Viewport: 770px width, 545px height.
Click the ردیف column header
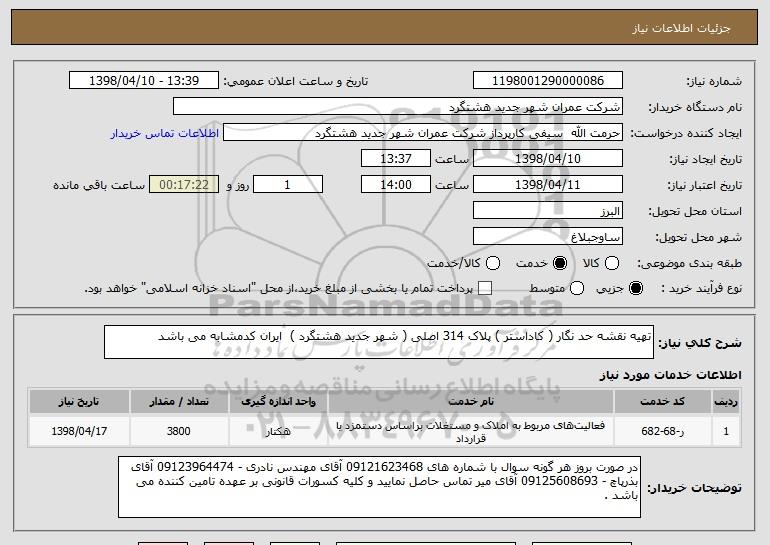pyautogui.click(x=726, y=402)
